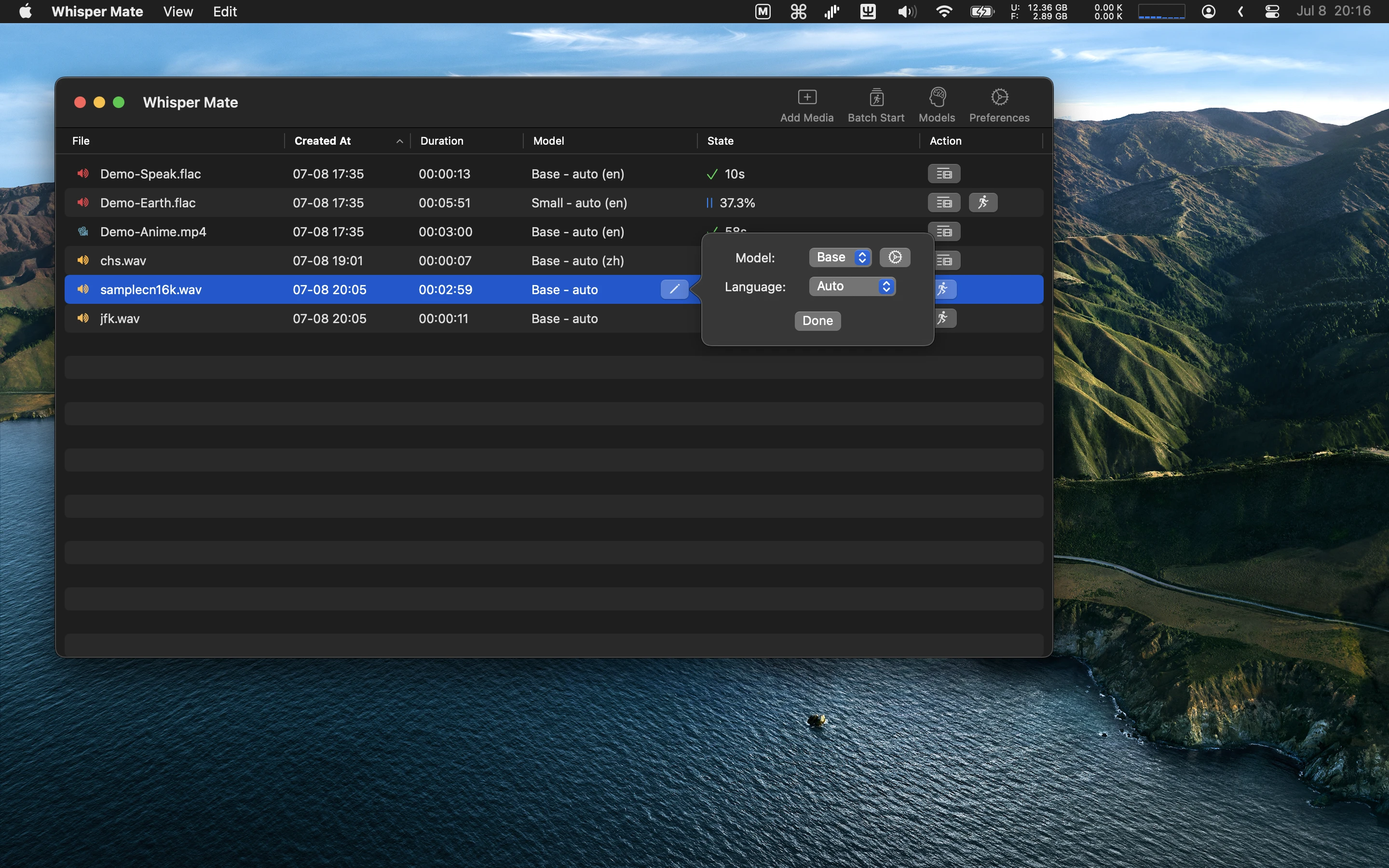The image size is (1389, 868).
Task: Open the Whisper Mate app menu
Action: [97, 12]
